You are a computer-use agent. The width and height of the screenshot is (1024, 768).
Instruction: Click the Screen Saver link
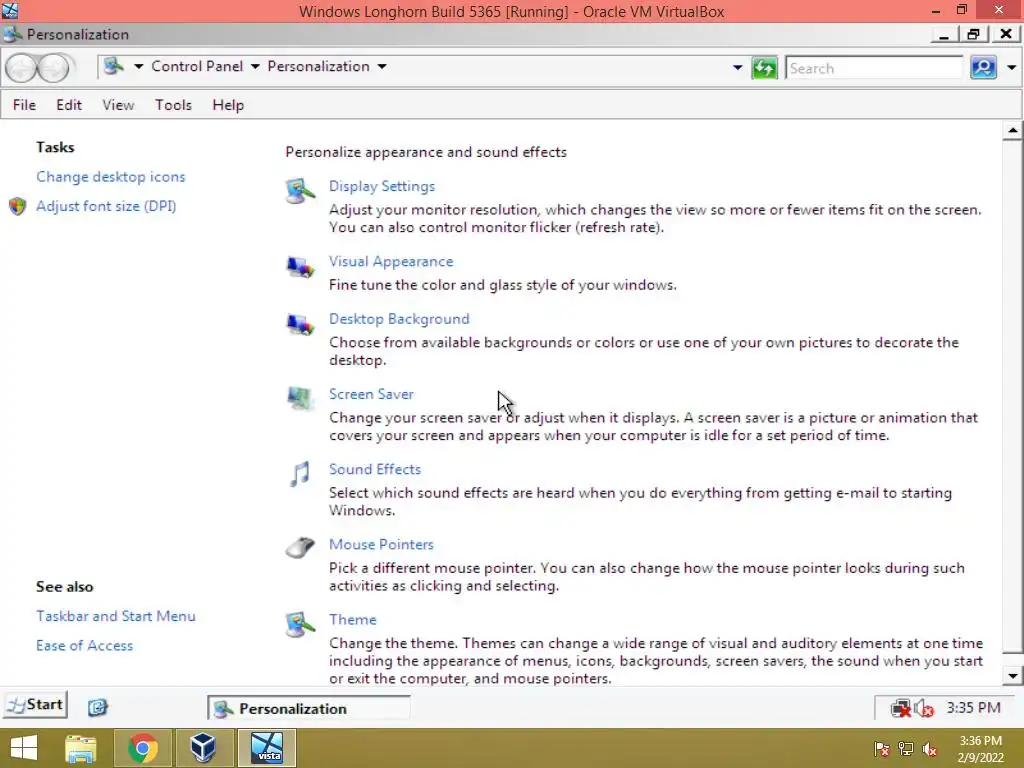click(x=371, y=394)
